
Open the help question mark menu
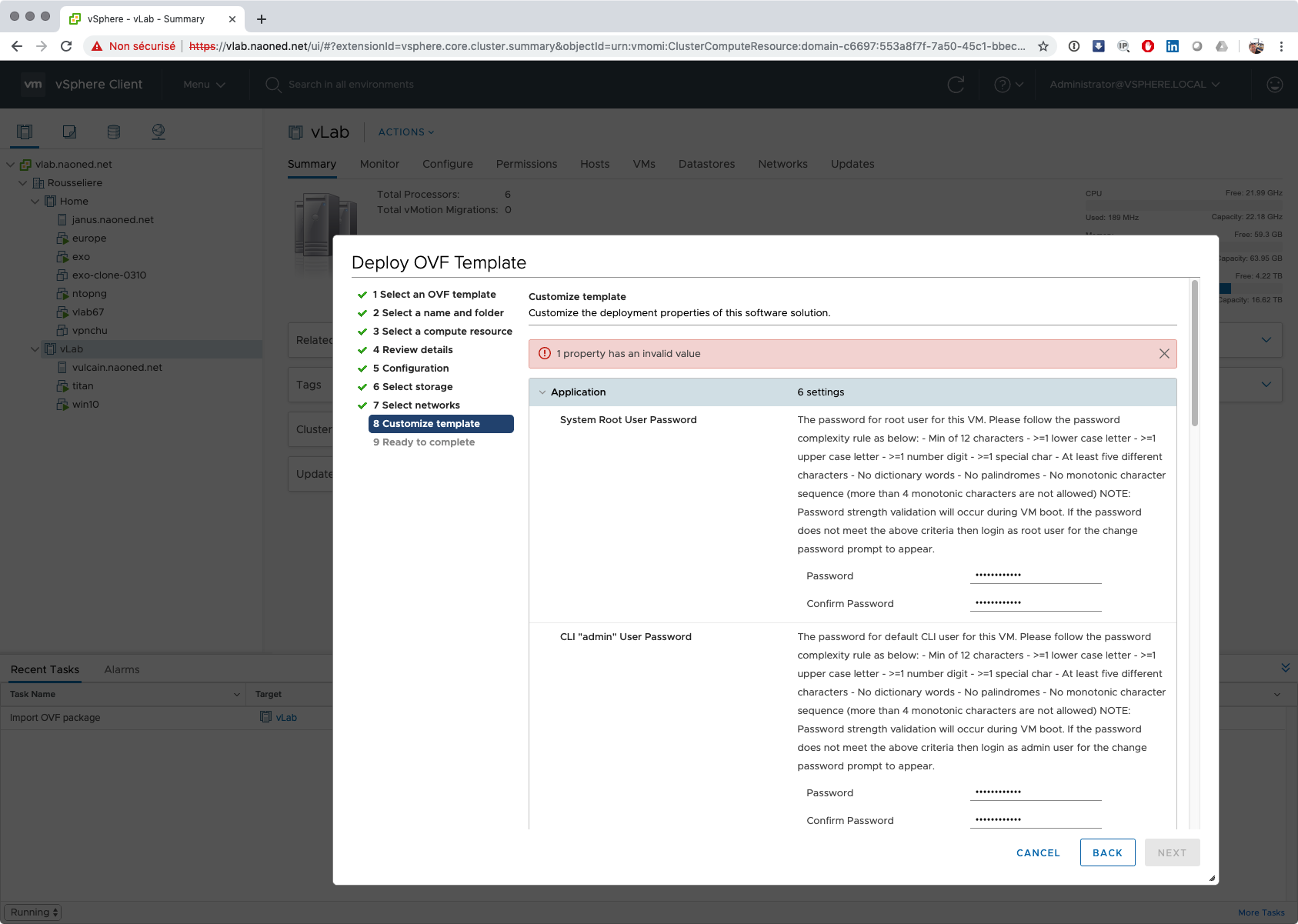pos(1008,85)
